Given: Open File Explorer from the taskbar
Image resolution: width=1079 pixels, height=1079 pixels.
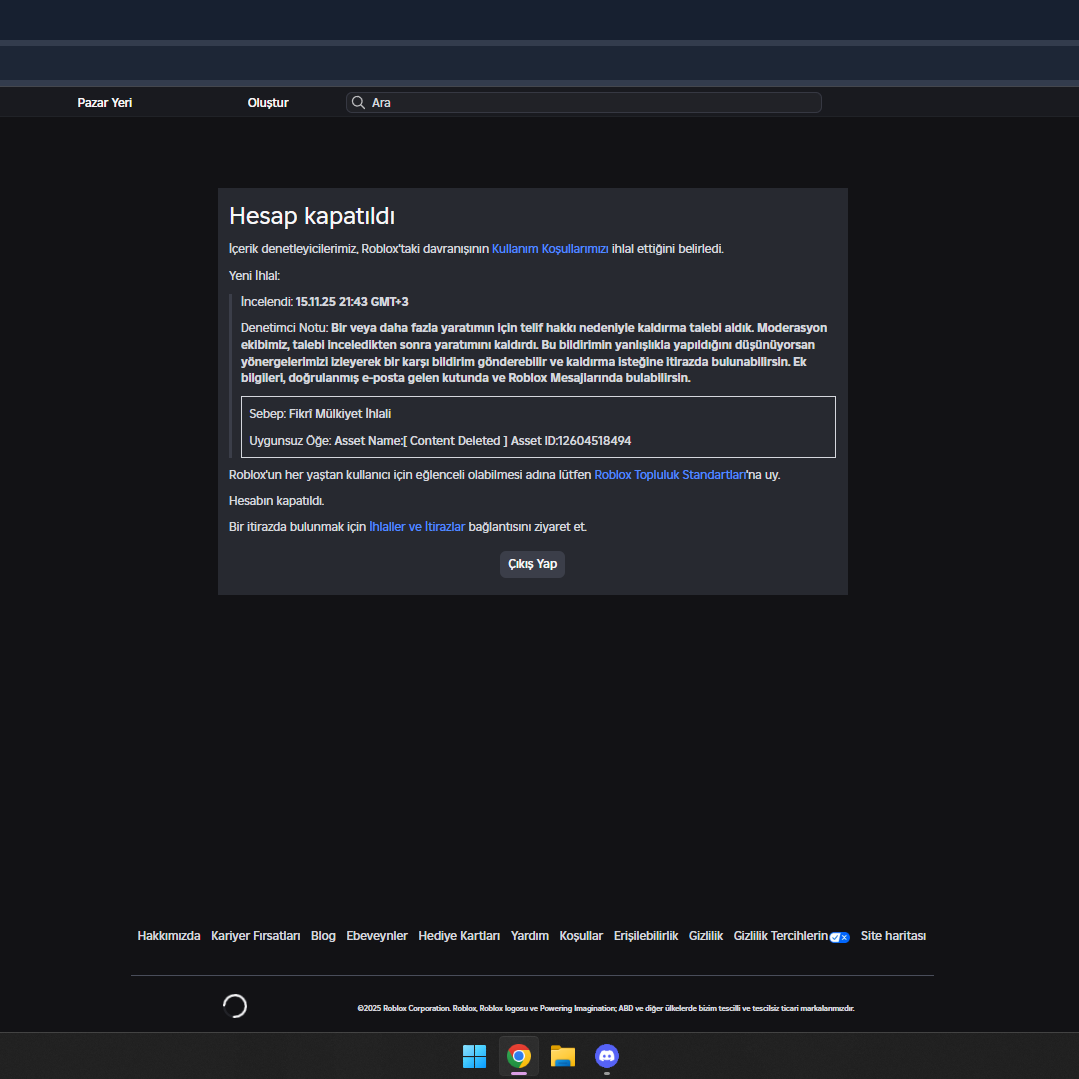Looking at the screenshot, I should pyautogui.click(x=563, y=1056).
